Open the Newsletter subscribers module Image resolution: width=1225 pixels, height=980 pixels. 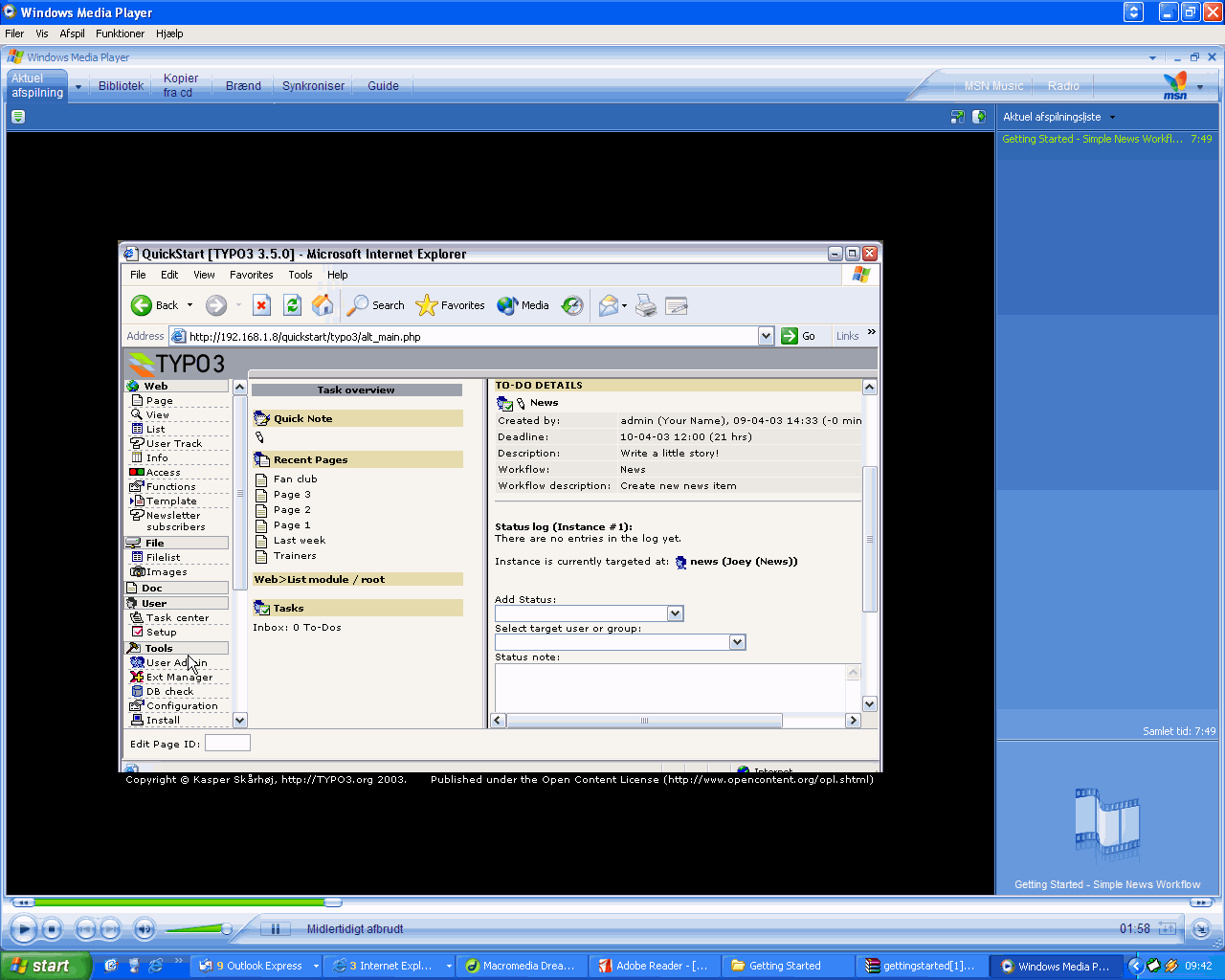click(175, 522)
